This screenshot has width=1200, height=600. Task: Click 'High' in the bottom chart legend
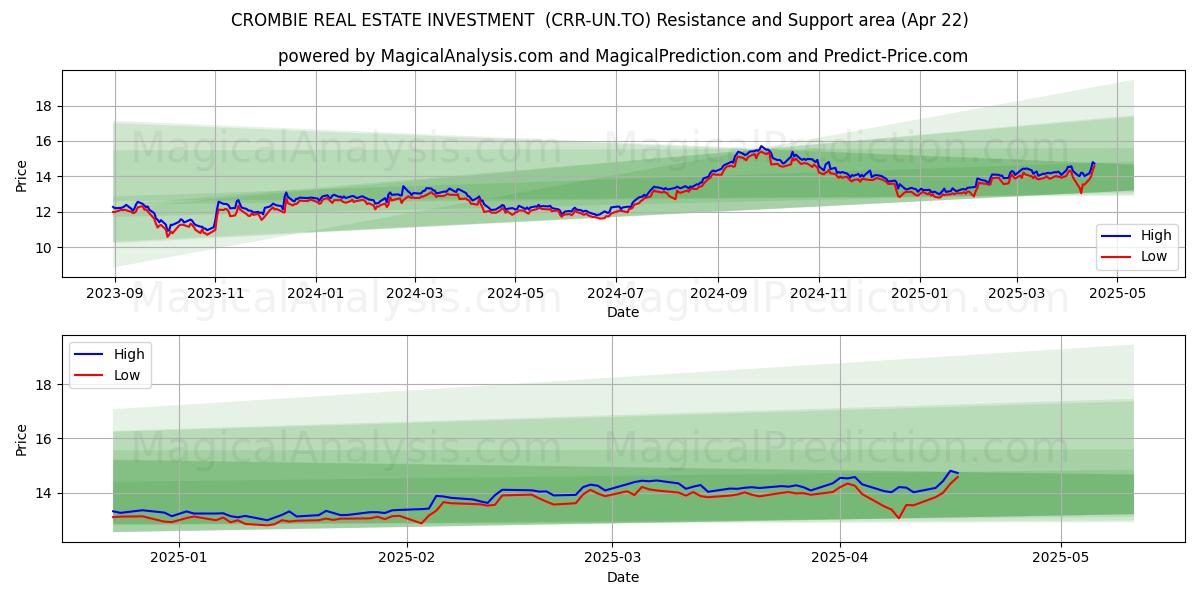[x=129, y=354]
